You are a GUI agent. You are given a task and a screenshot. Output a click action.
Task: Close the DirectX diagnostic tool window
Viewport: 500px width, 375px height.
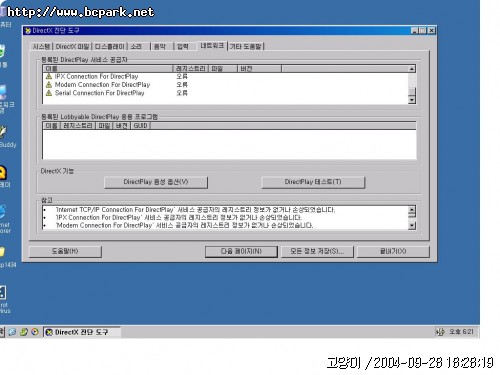coord(432,31)
